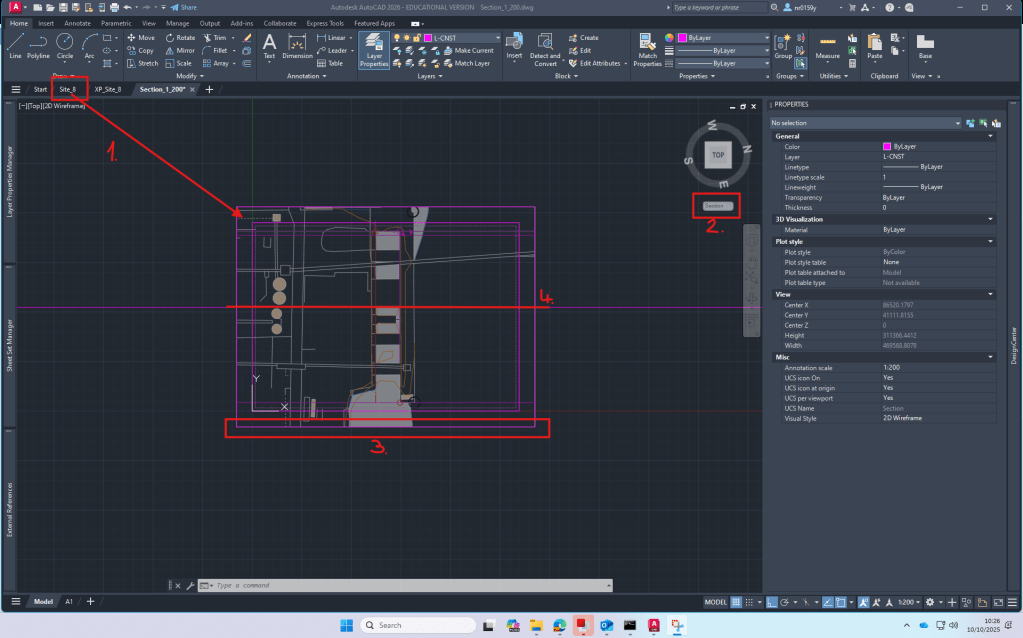Click the Dimension annotation tool
Viewport: 1023px width, 638px height.
tap(297, 45)
